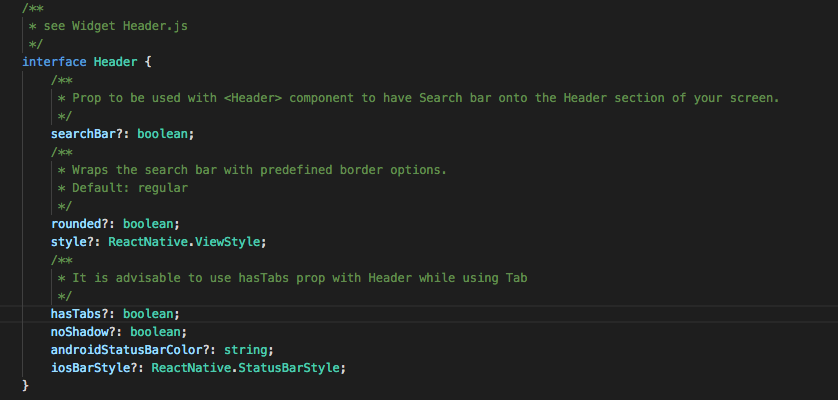Click 'ViewStyle' in the style line

click(228, 242)
